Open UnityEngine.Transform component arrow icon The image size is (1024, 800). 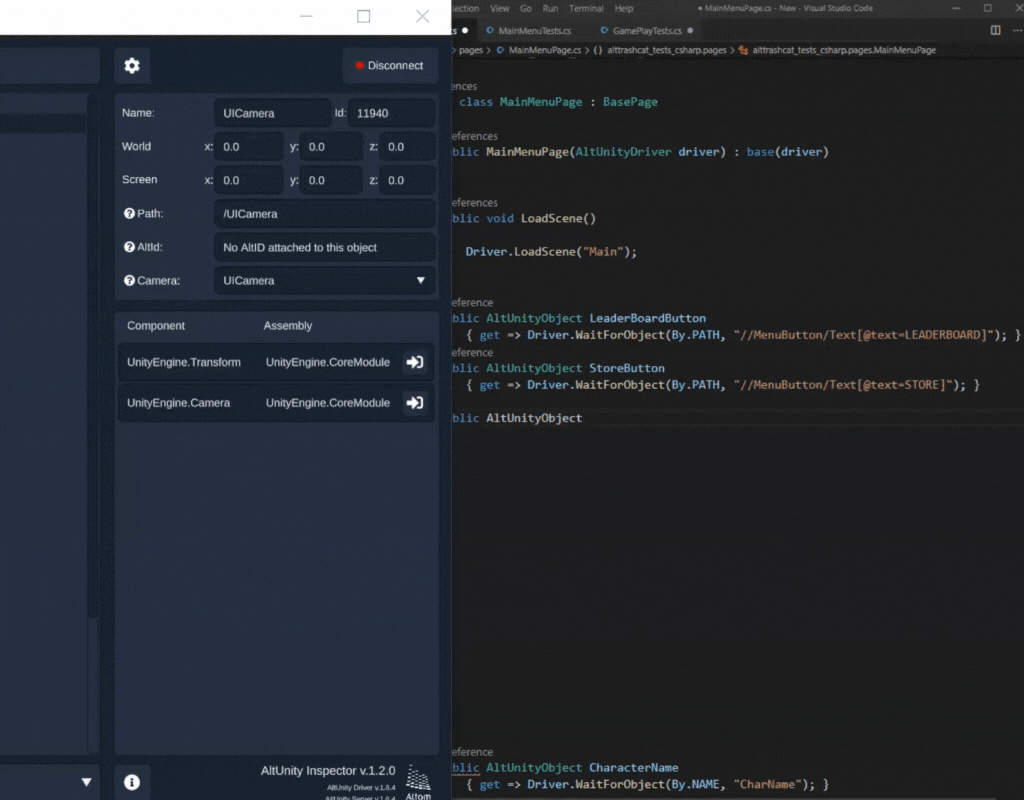[415, 362]
